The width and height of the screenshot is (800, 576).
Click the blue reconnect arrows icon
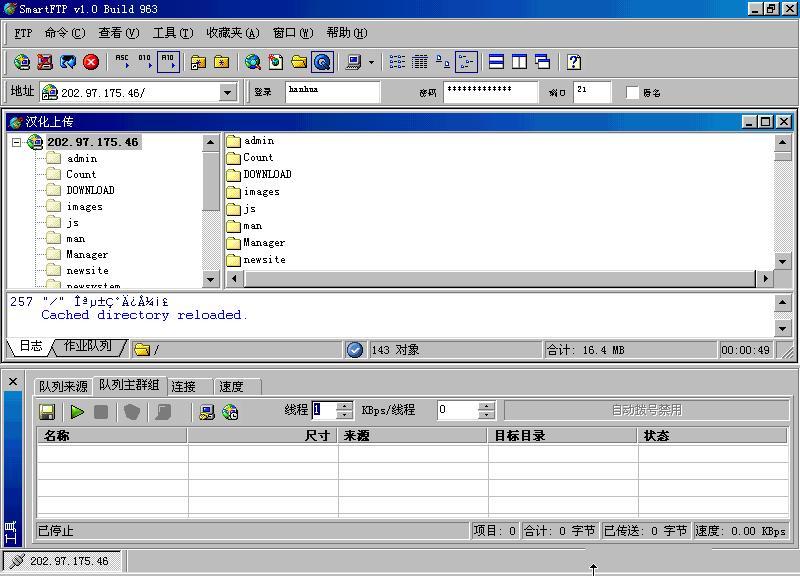(x=68, y=62)
